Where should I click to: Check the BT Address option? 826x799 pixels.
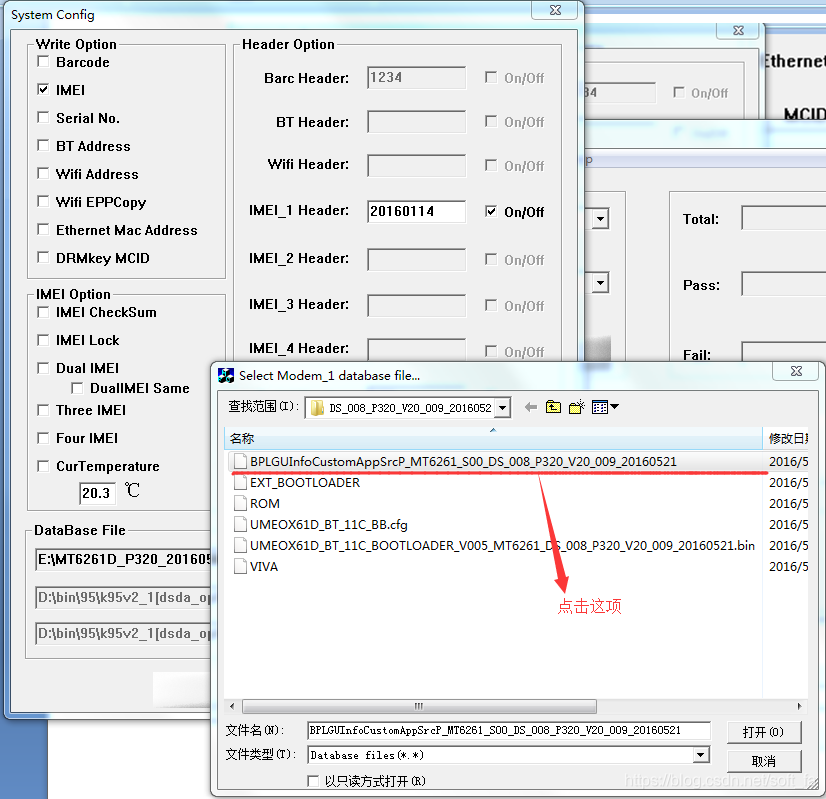(x=43, y=145)
